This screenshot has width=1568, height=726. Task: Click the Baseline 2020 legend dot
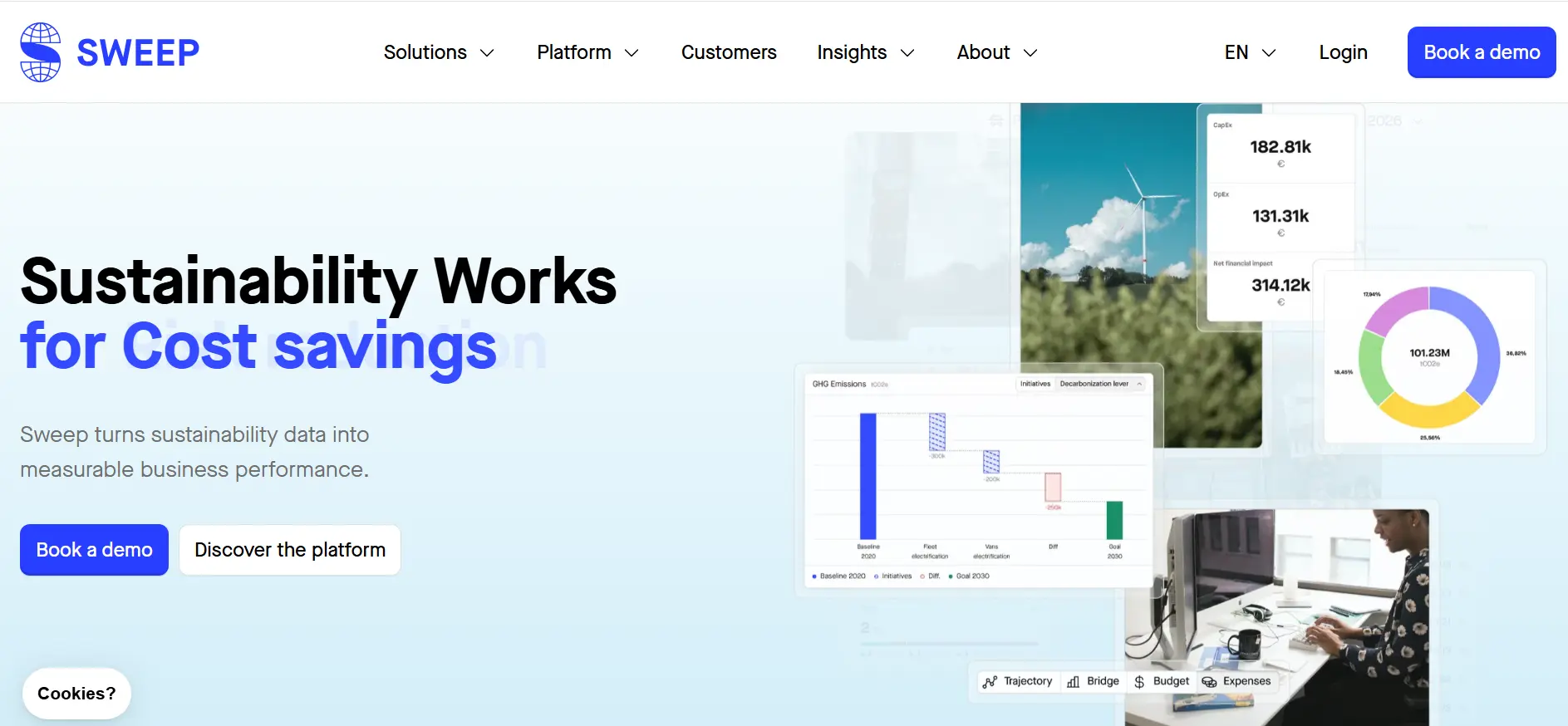pyautogui.click(x=814, y=576)
